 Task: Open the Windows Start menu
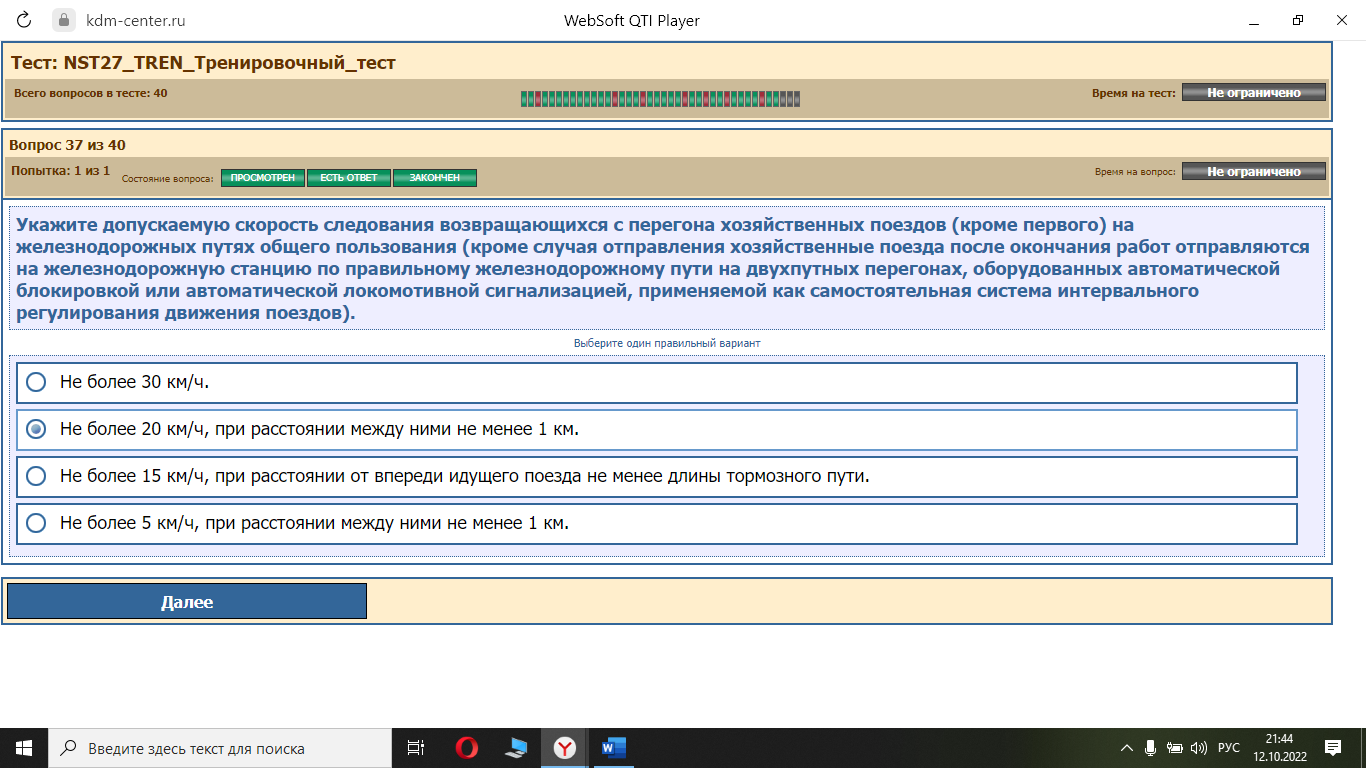(x=24, y=748)
